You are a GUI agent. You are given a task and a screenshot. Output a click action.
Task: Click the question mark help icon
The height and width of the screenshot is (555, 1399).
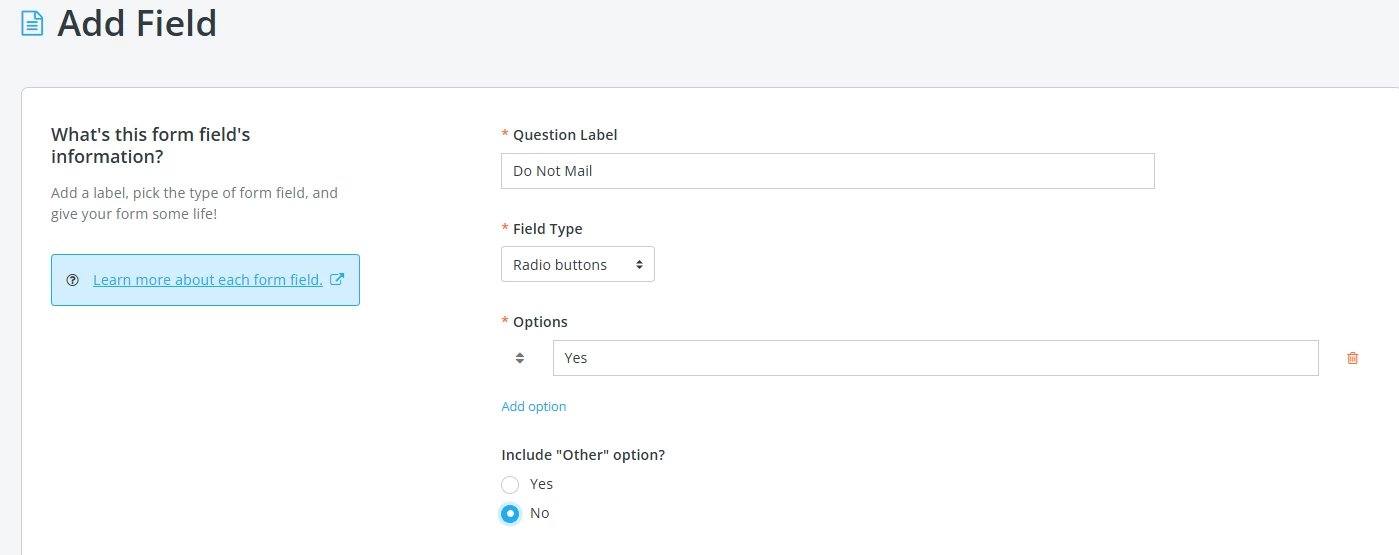point(72,280)
